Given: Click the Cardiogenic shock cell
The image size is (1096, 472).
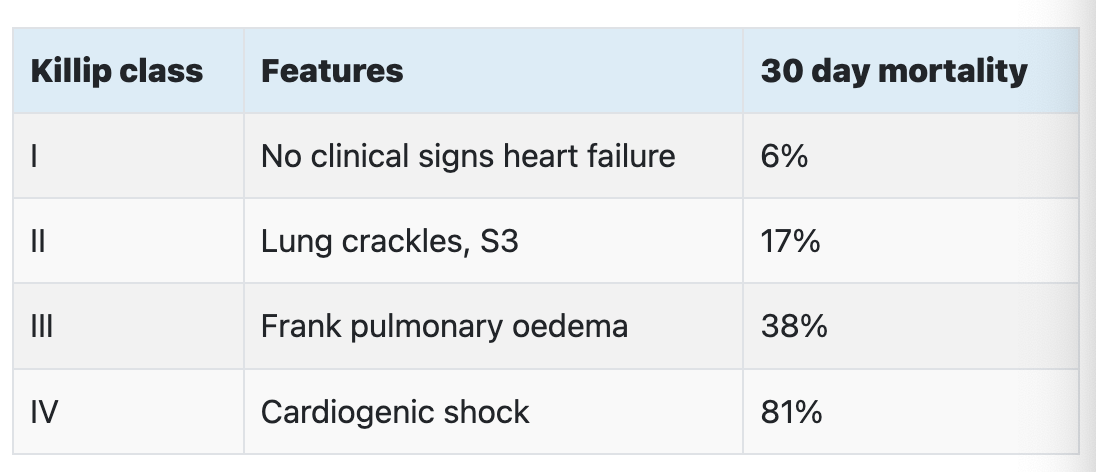Looking at the screenshot, I should tap(493, 412).
